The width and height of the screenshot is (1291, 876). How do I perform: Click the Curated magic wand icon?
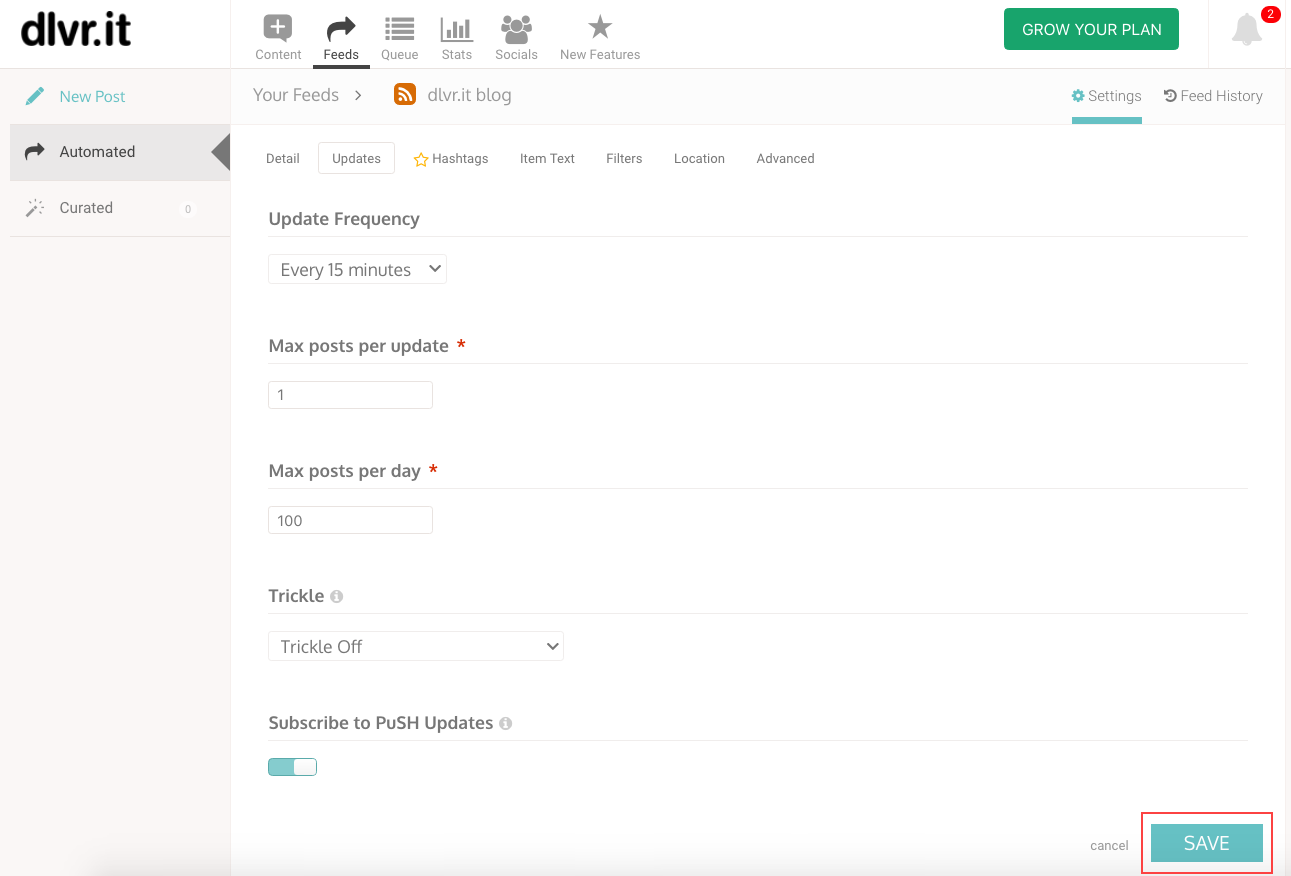pos(35,208)
